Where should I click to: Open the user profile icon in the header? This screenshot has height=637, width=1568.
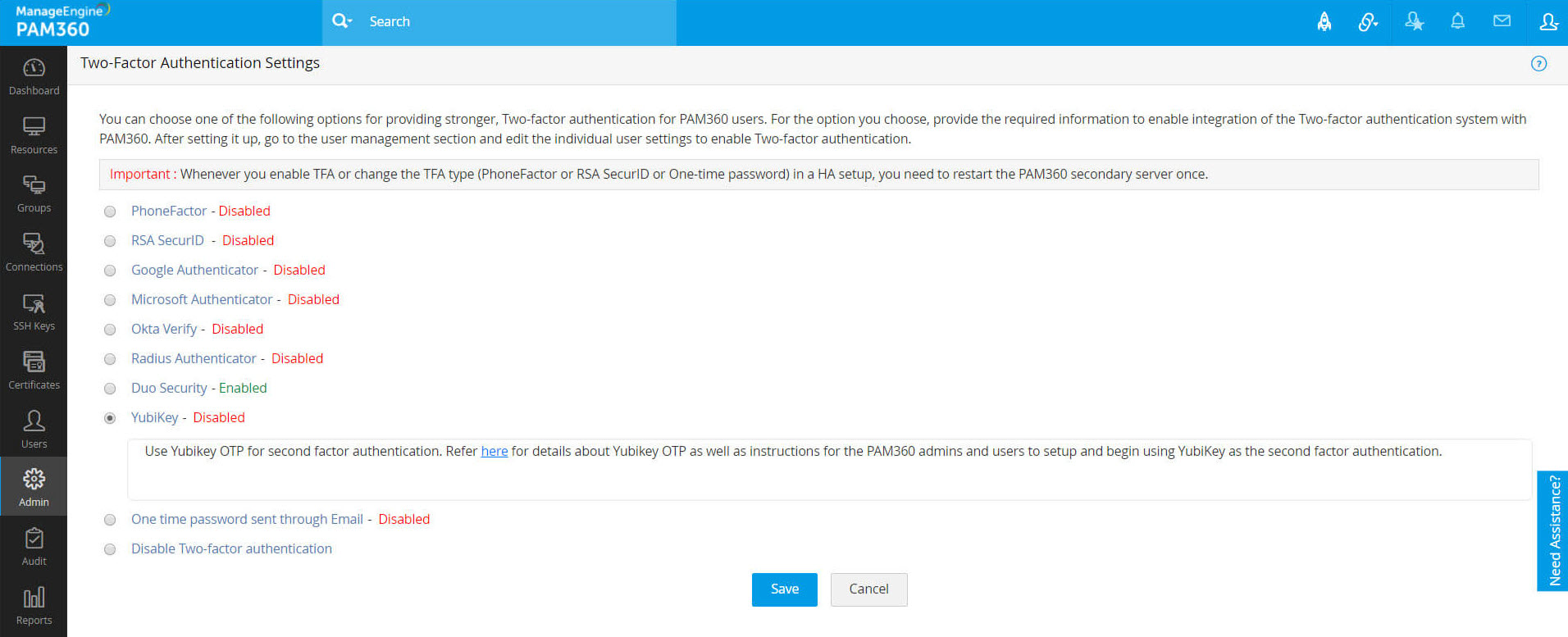pos(1548,22)
